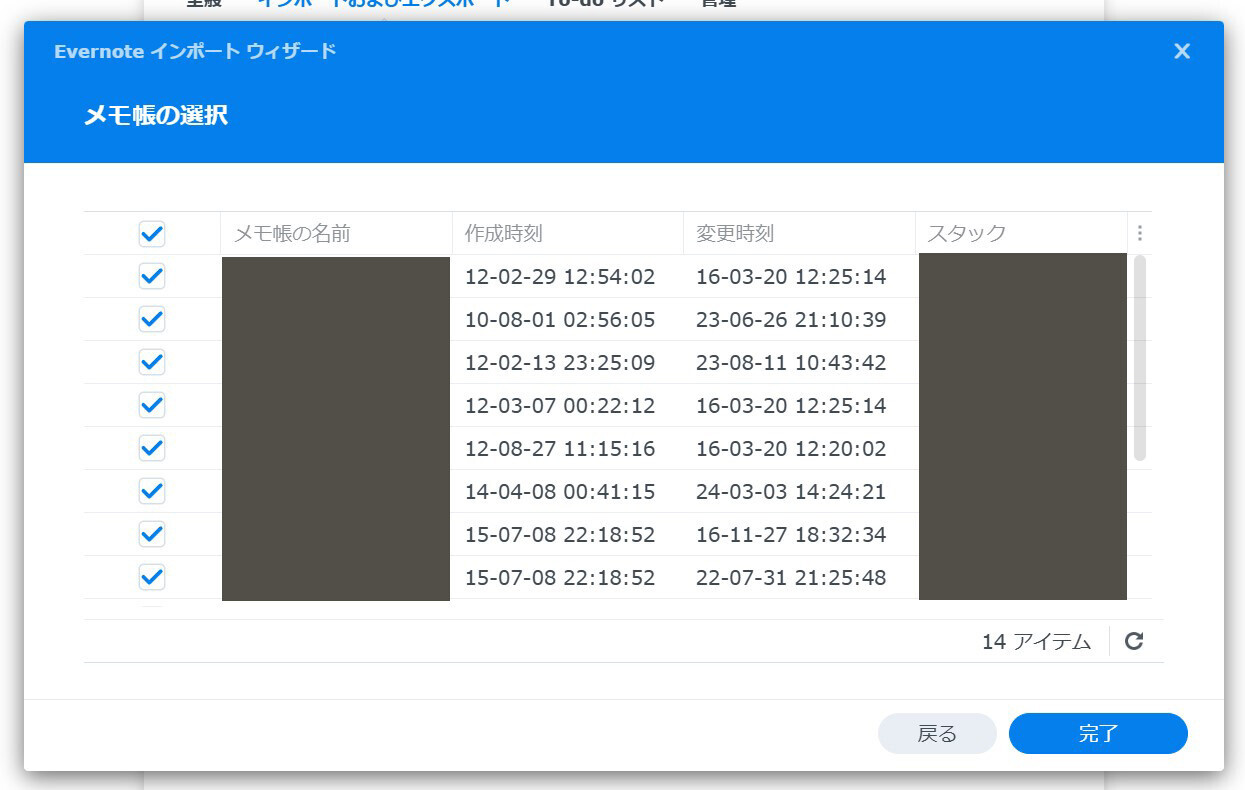Close the Evernote import wizard dialog
Viewport: 1245px width, 790px height.
pos(1182,51)
